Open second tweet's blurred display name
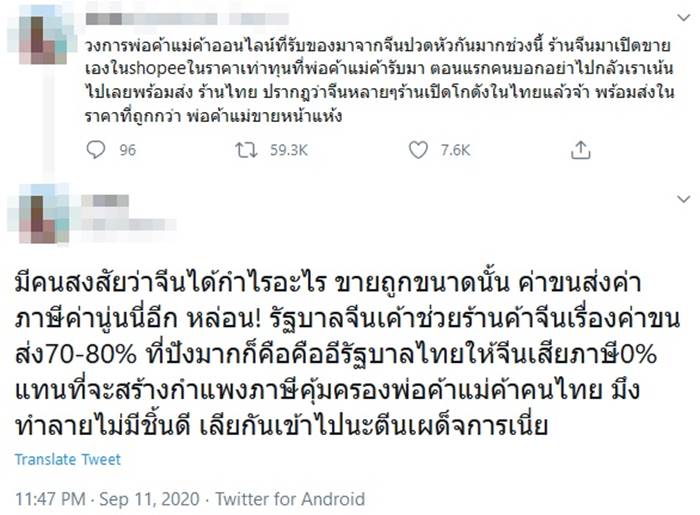This screenshot has height=515, width=700. click(x=109, y=202)
